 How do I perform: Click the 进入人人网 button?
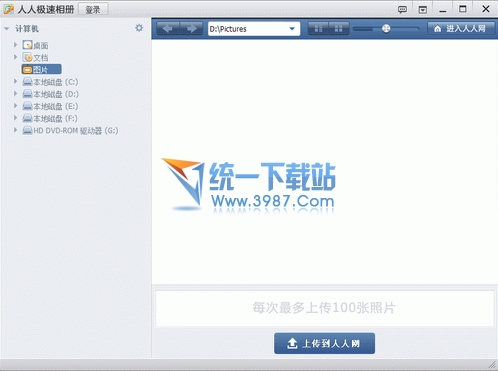[461, 29]
